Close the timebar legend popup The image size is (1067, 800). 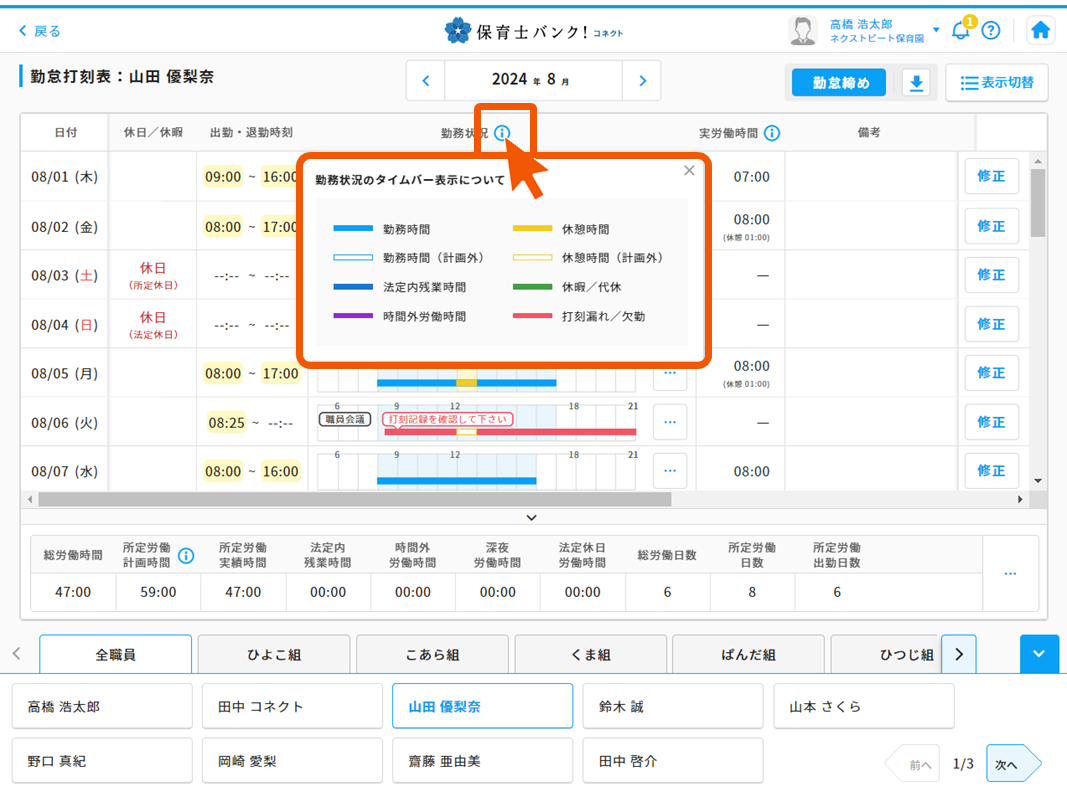tap(689, 170)
